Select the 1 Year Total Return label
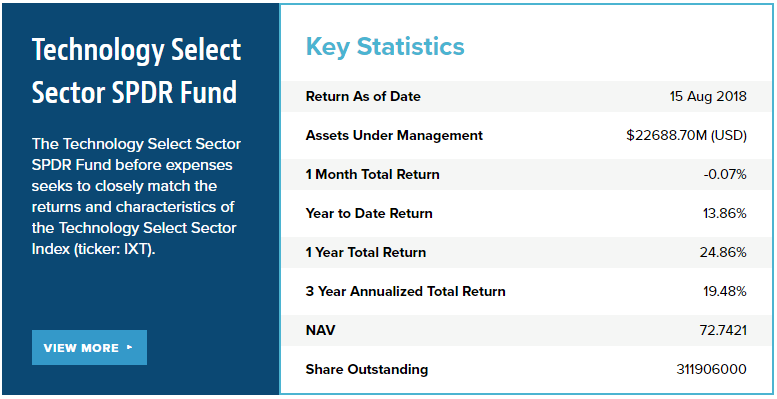Screen dimensions: 777x399 [366, 252]
